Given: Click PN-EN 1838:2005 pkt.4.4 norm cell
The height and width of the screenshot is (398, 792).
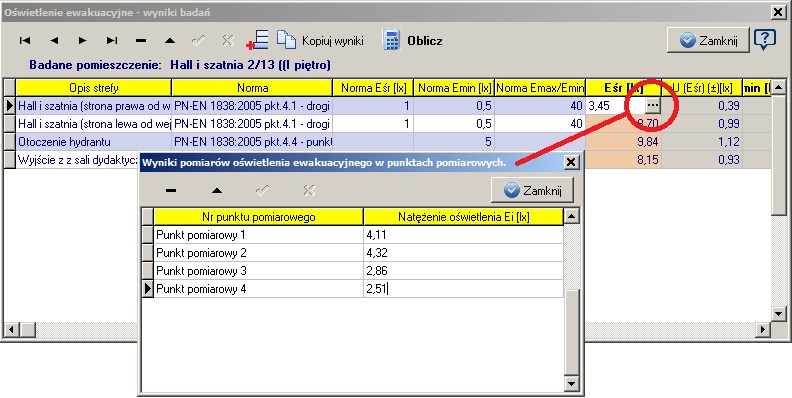Looking at the screenshot, I should (253, 142).
